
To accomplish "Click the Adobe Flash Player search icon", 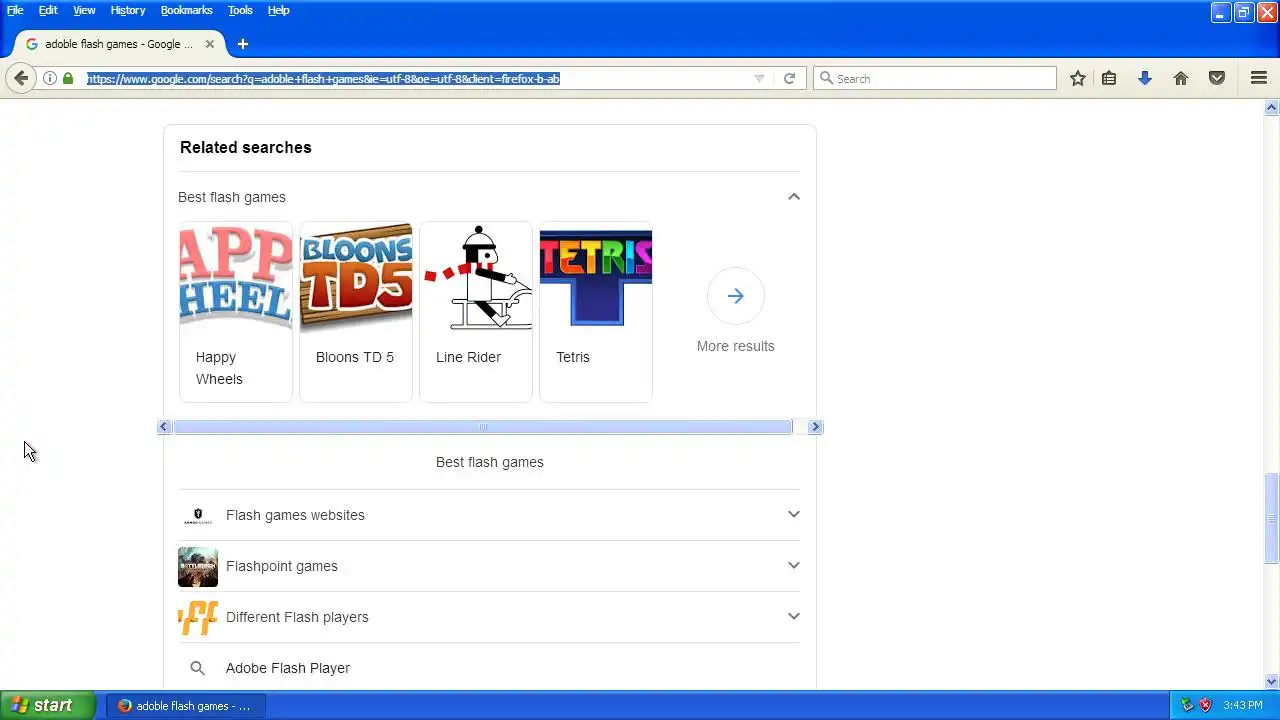I will 197,668.
